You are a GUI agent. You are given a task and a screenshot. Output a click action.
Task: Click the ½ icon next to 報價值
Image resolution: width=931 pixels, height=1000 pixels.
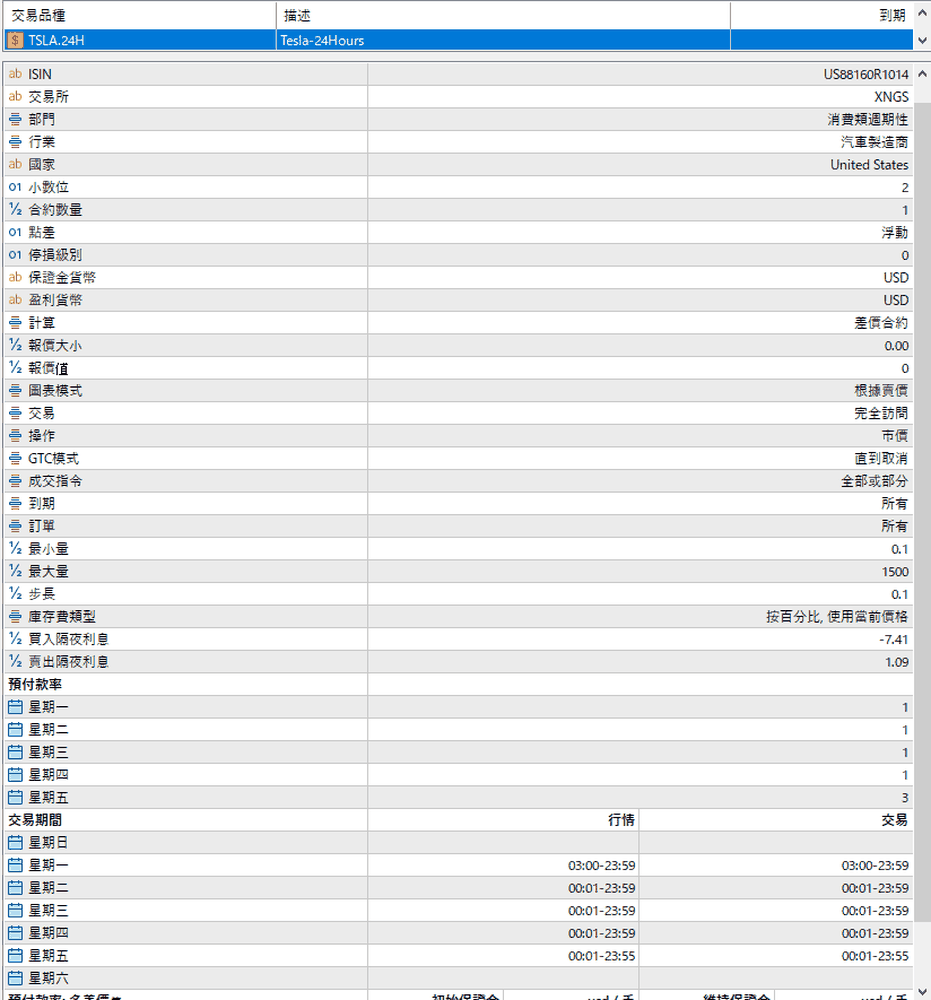(x=15, y=367)
